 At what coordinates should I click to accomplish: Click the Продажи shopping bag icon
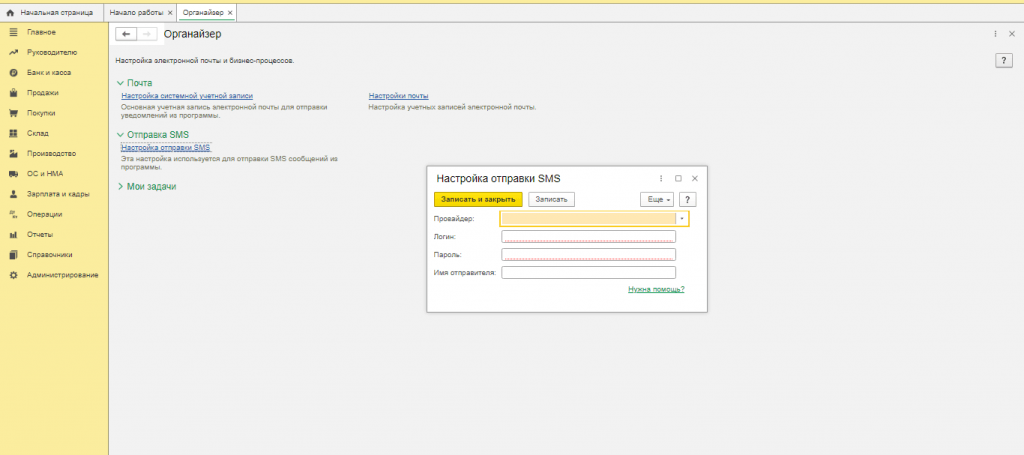pos(13,93)
